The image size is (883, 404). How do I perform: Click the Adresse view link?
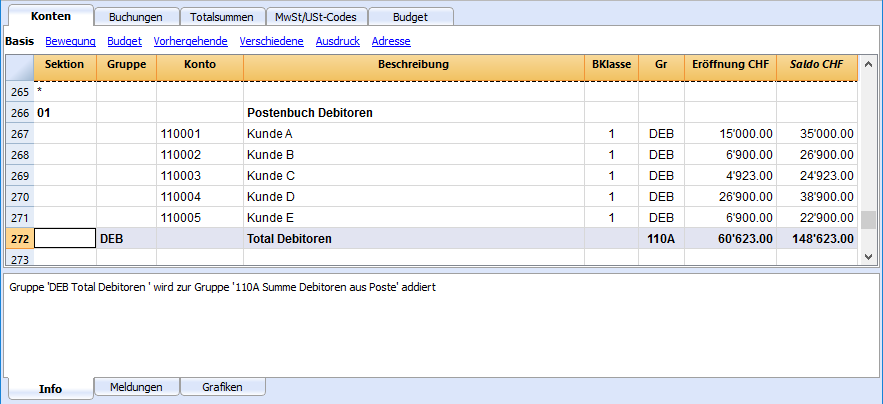(x=391, y=41)
